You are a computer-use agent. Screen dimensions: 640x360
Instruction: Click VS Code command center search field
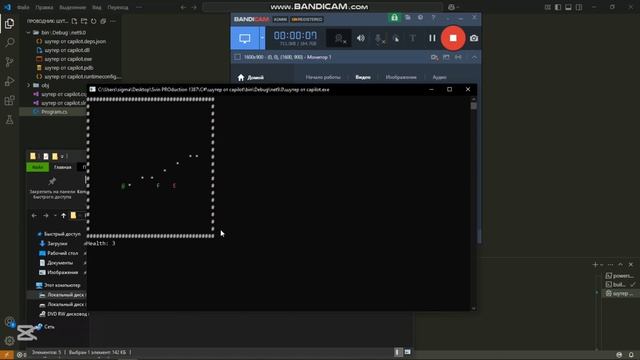point(322,7)
